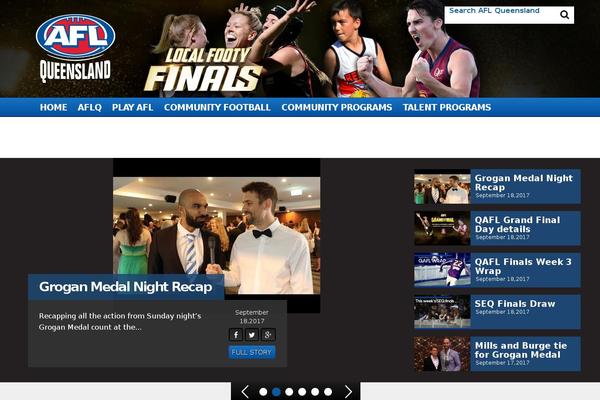Viewport: 600px width, 400px height.
Task: Select second carousel dot
Action: 276,392
